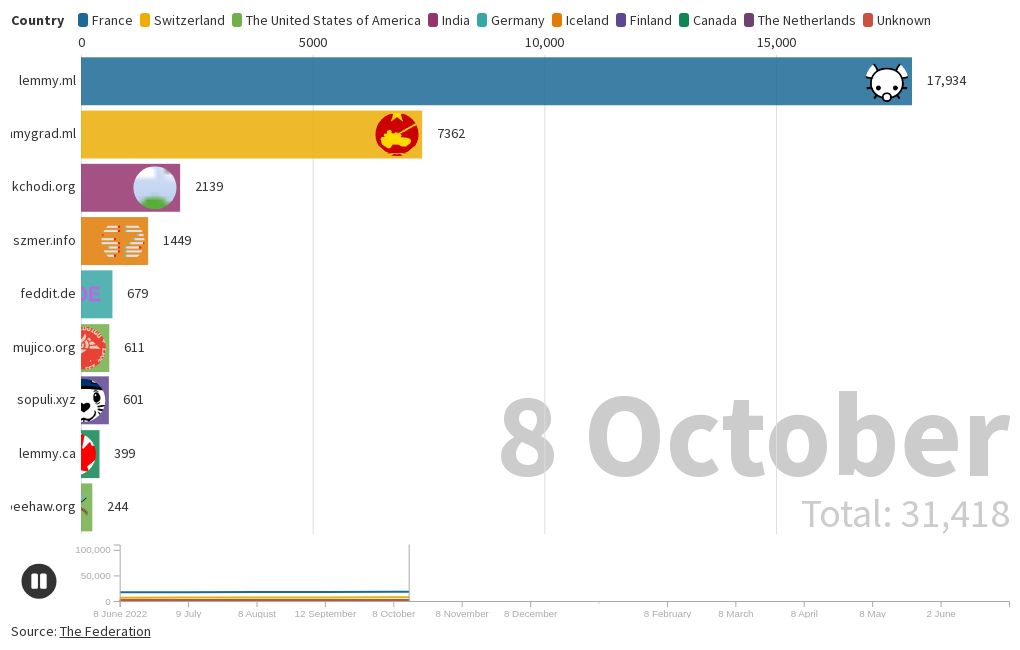Screen dimensions: 1020x650
Task: Click the lemmy.ca maple leaf icon
Action: [x=88, y=454]
